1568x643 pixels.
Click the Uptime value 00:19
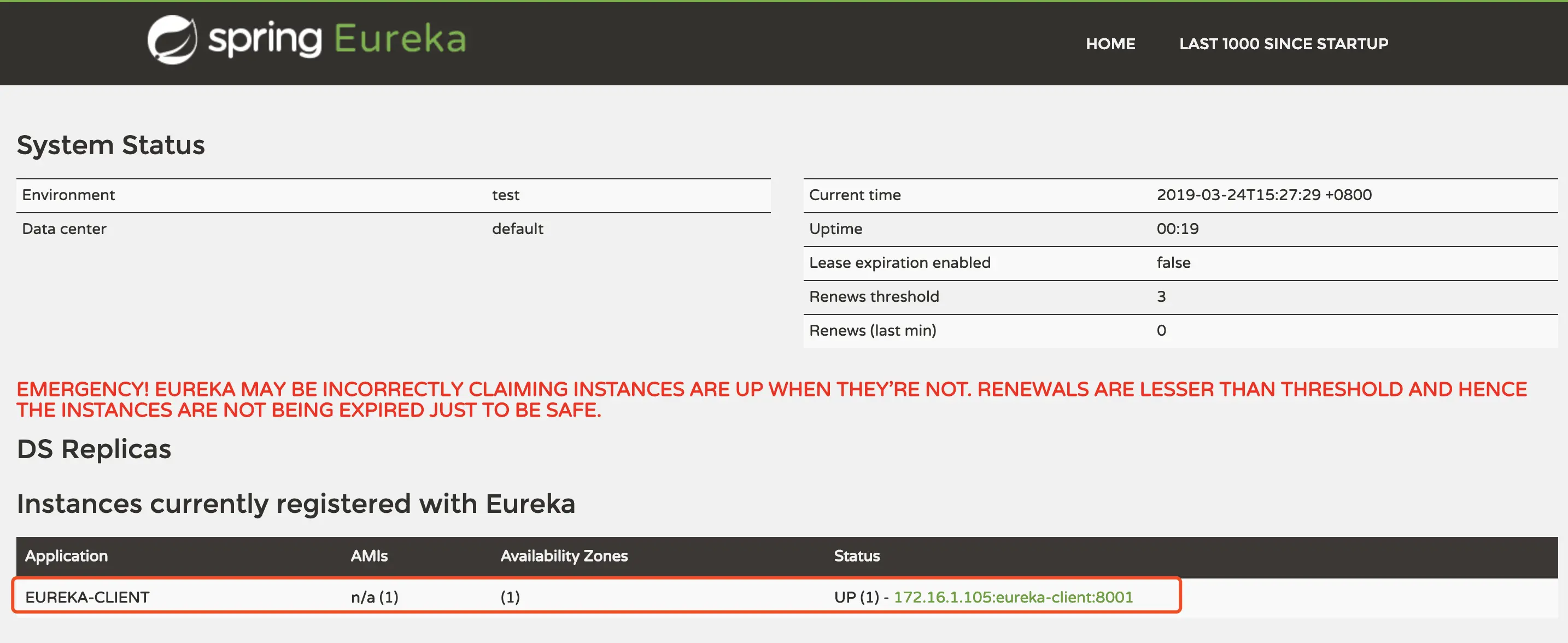pyautogui.click(x=1177, y=229)
